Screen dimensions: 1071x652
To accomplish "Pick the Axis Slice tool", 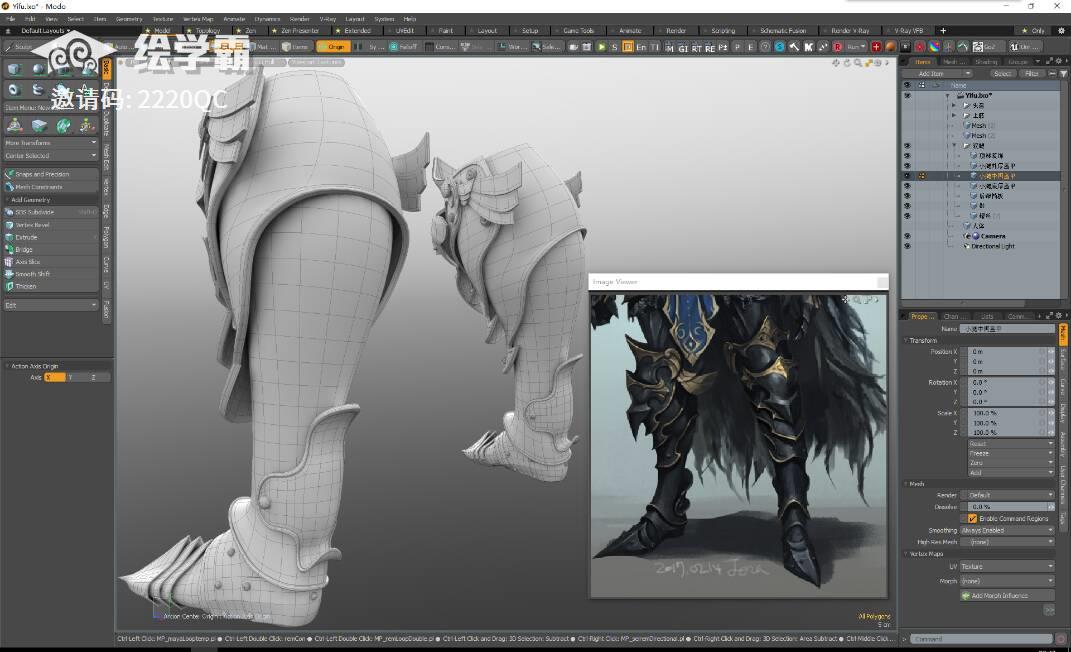I will click(x=28, y=262).
